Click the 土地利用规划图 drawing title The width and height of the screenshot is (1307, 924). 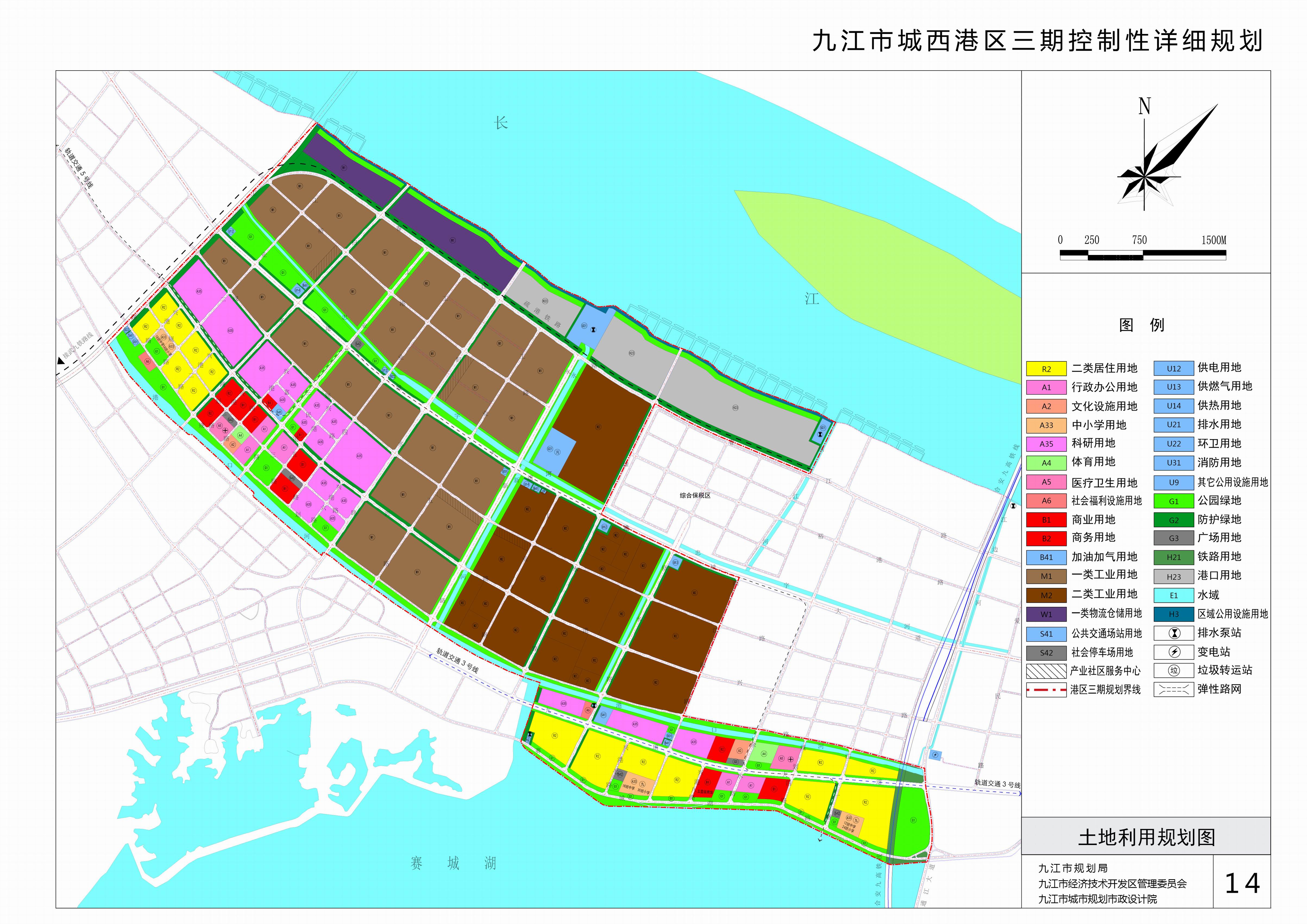[1146, 837]
